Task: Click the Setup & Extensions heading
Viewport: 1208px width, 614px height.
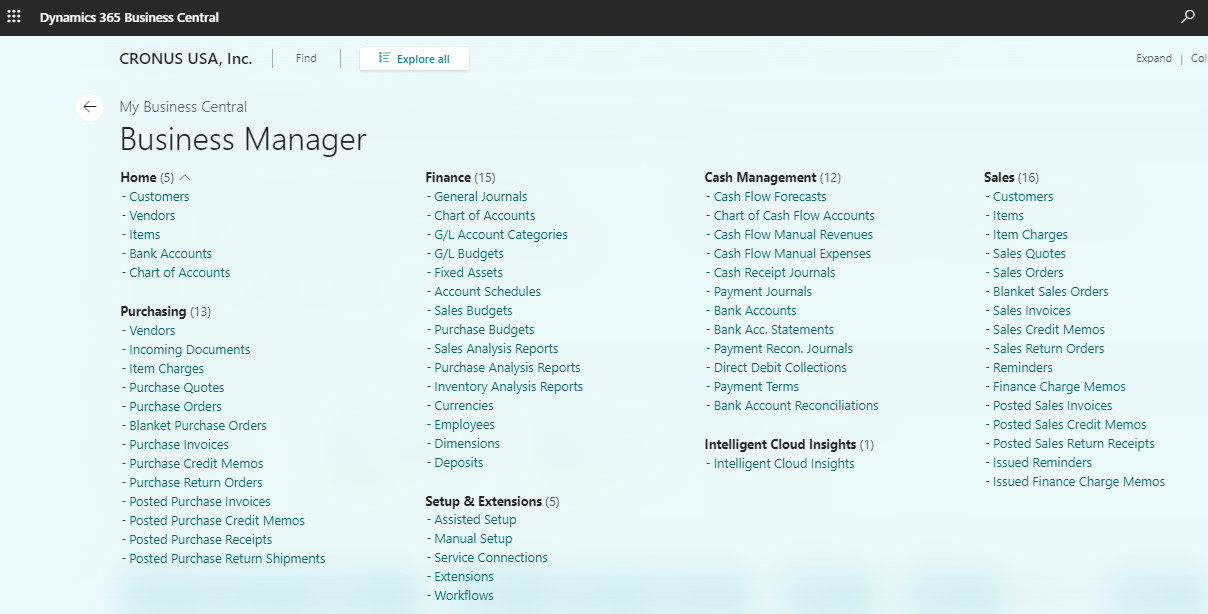Action: pos(483,502)
